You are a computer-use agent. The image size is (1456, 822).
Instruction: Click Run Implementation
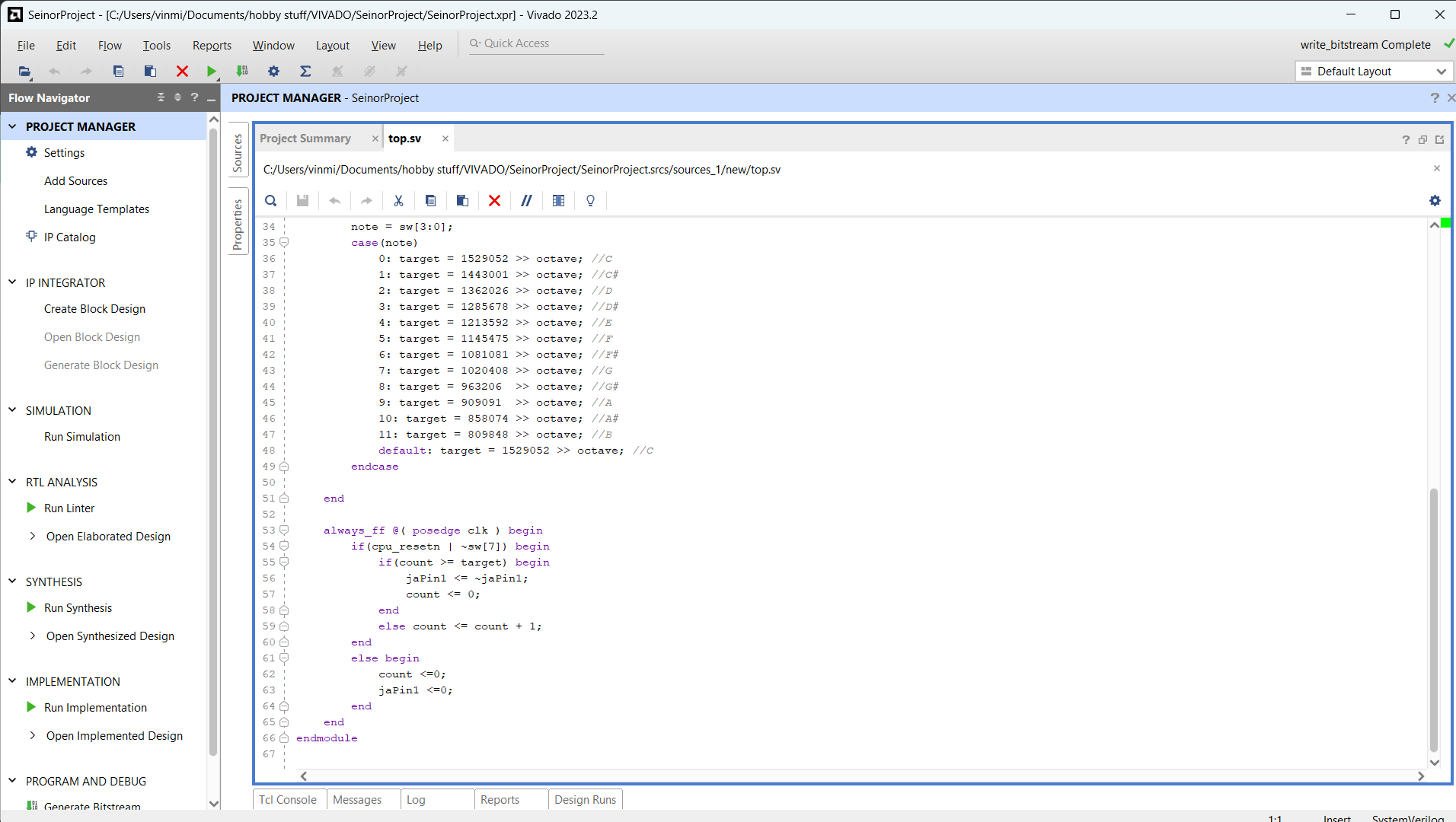95,707
